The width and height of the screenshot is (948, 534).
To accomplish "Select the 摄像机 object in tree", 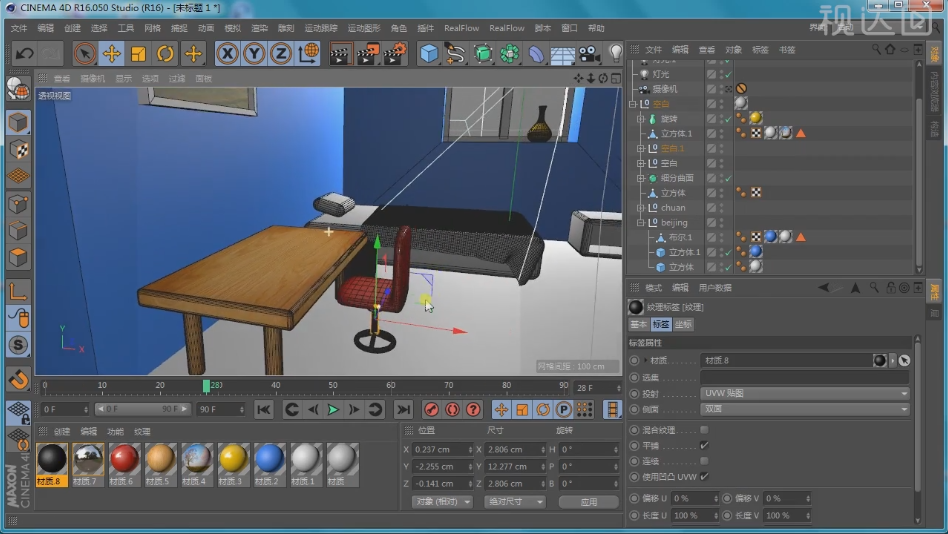I will click(x=664, y=89).
